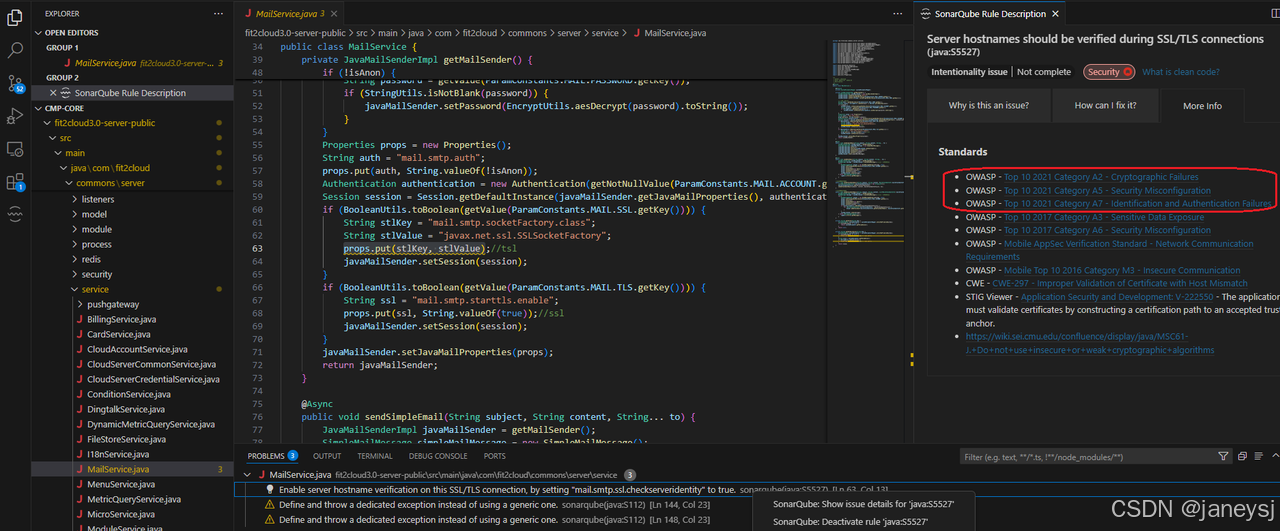Expand the redis folder
The width and height of the screenshot is (1280, 531).
(x=75, y=259)
